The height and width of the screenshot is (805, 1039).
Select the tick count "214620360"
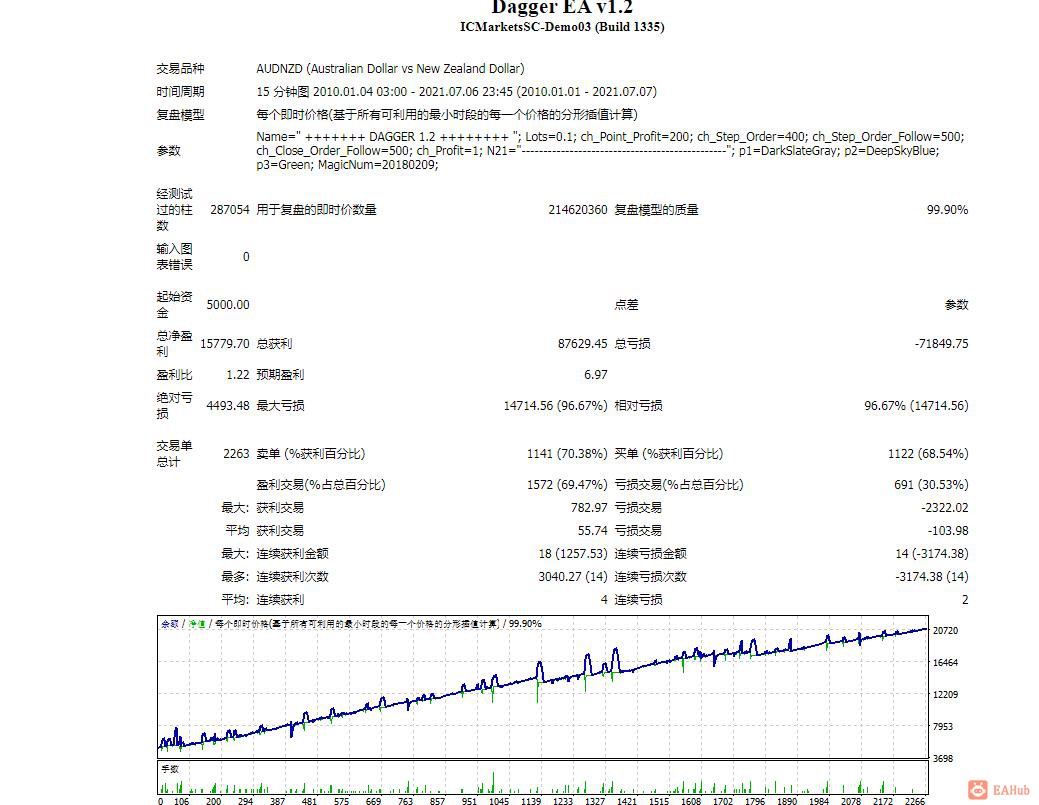(577, 209)
